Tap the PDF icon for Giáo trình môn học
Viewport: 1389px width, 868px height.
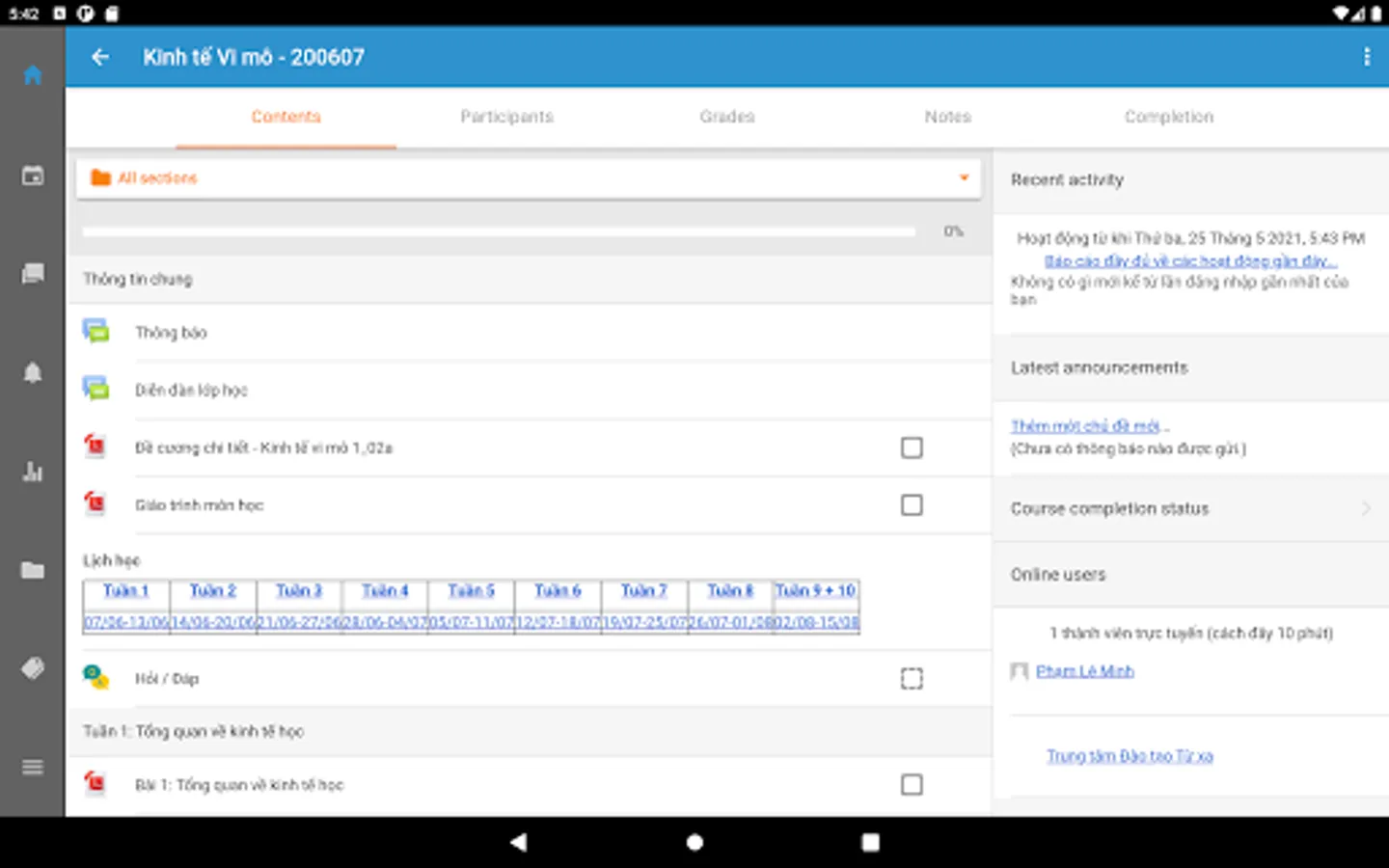tap(95, 503)
